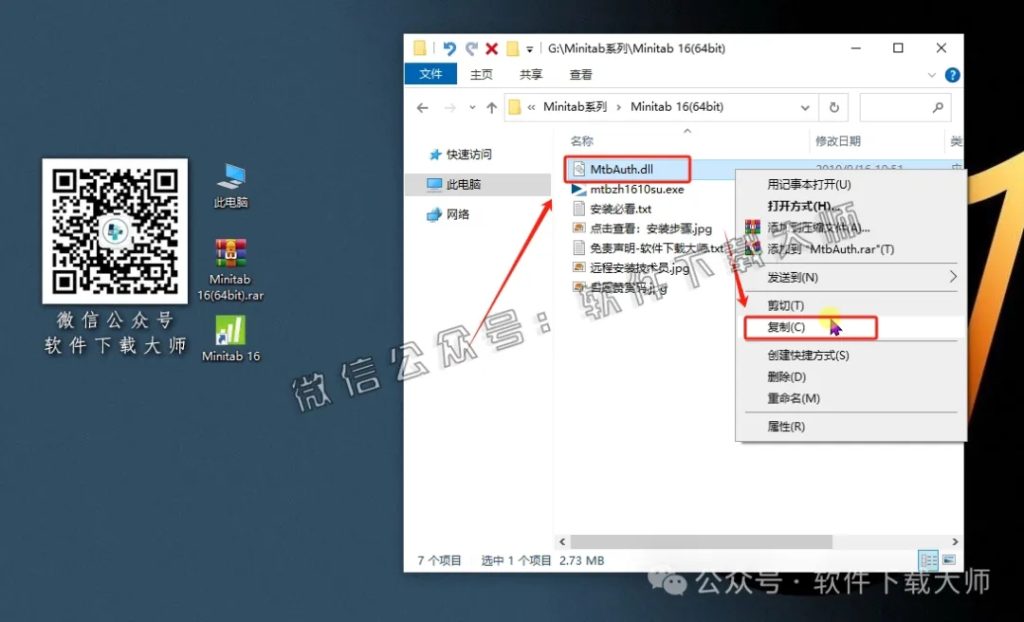1024x622 pixels.
Task: Expand the 名称 column sort arrow
Action: (x=687, y=131)
